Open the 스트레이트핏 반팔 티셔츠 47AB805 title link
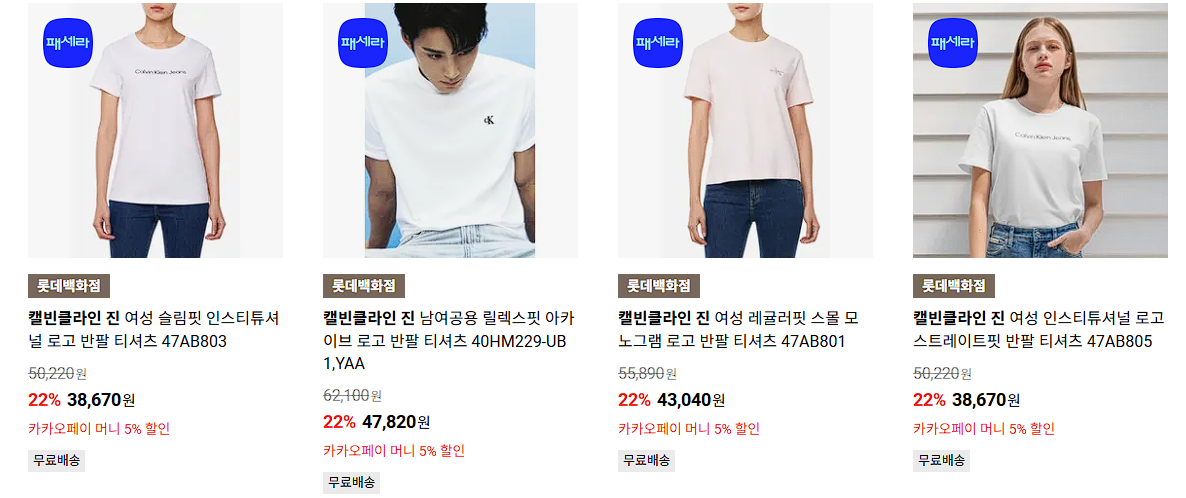Screen dimensions: 1186x498 [x=1039, y=329]
